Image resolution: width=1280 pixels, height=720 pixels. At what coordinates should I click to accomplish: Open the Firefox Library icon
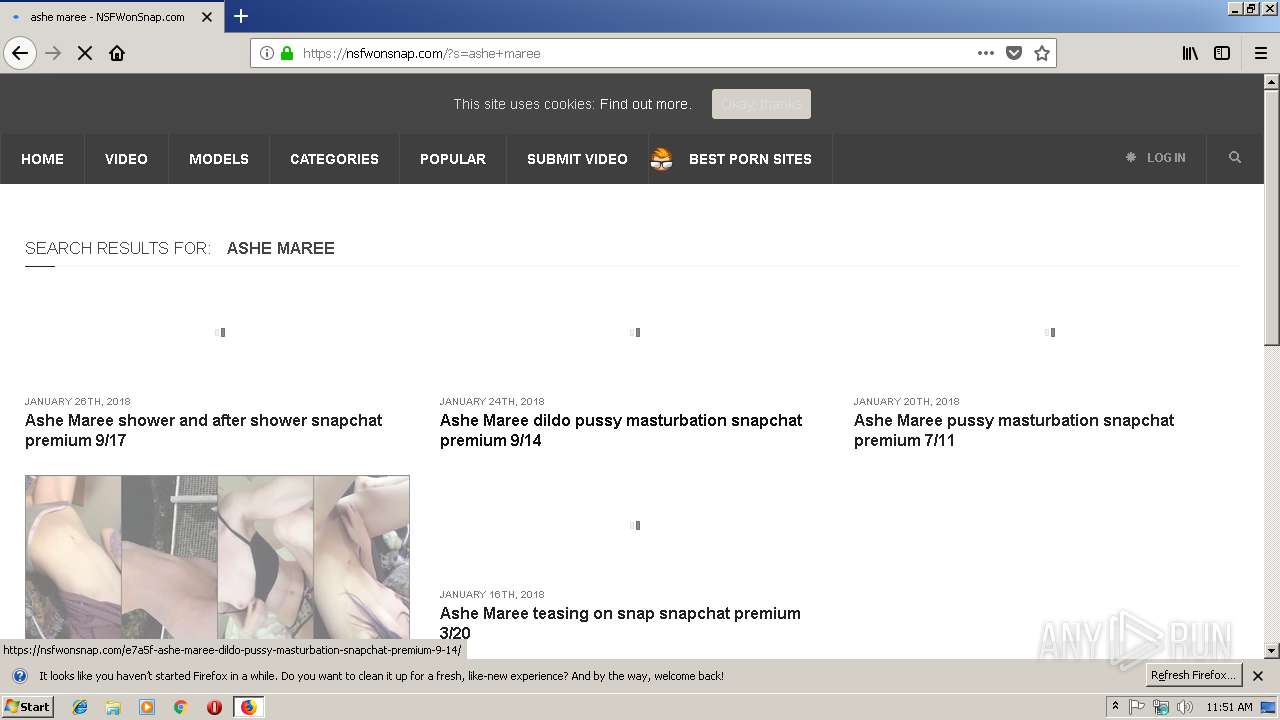(1190, 53)
